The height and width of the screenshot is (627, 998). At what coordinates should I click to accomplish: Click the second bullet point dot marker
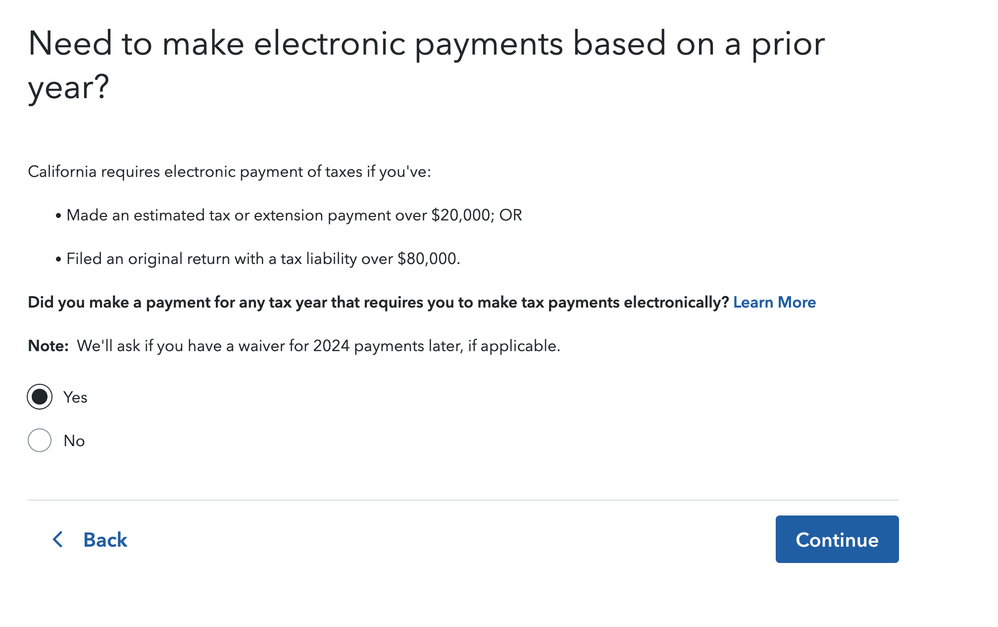pos(58,260)
